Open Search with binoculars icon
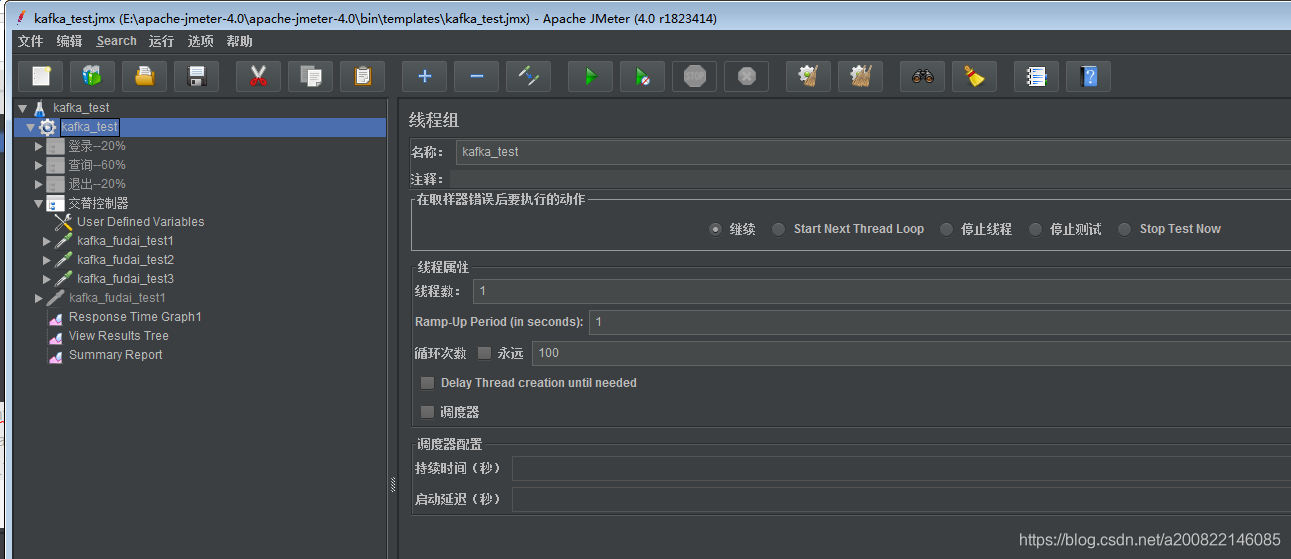This screenshot has height=559, width=1291. click(923, 76)
